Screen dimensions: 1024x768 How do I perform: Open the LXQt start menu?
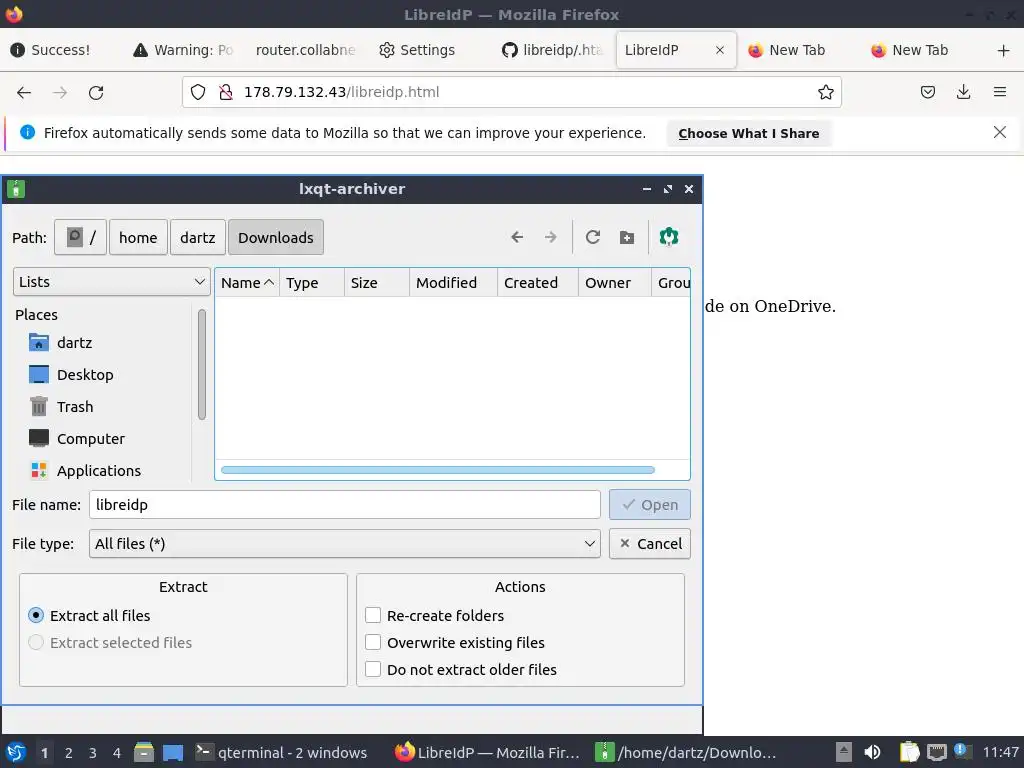16,752
